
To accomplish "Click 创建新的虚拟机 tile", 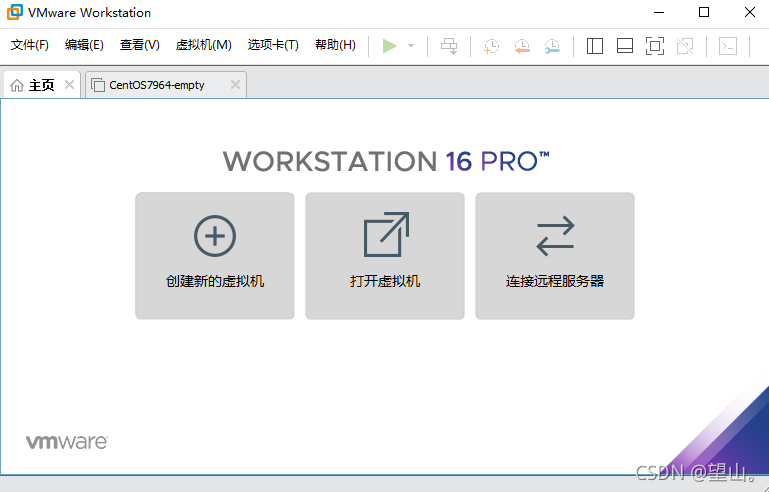I will coord(215,256).
